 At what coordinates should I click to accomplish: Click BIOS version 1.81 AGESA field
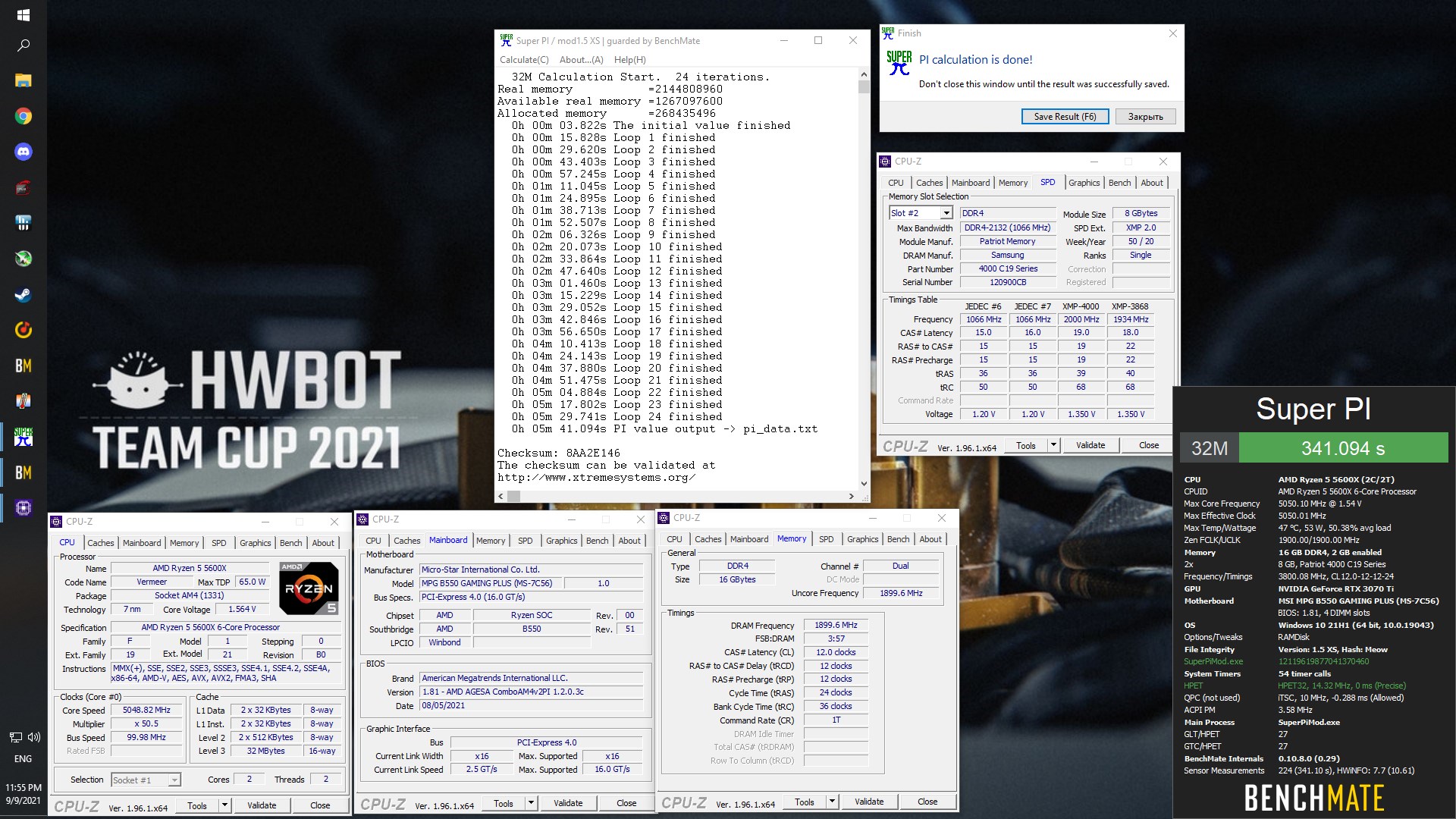click(532, 692)
